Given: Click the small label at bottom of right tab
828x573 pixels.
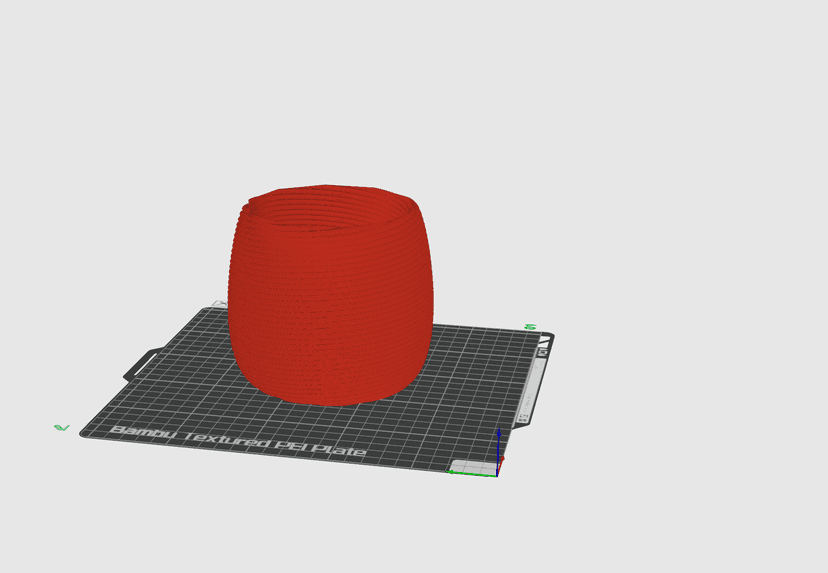Looking at the screenshot, I should point(523,418).
